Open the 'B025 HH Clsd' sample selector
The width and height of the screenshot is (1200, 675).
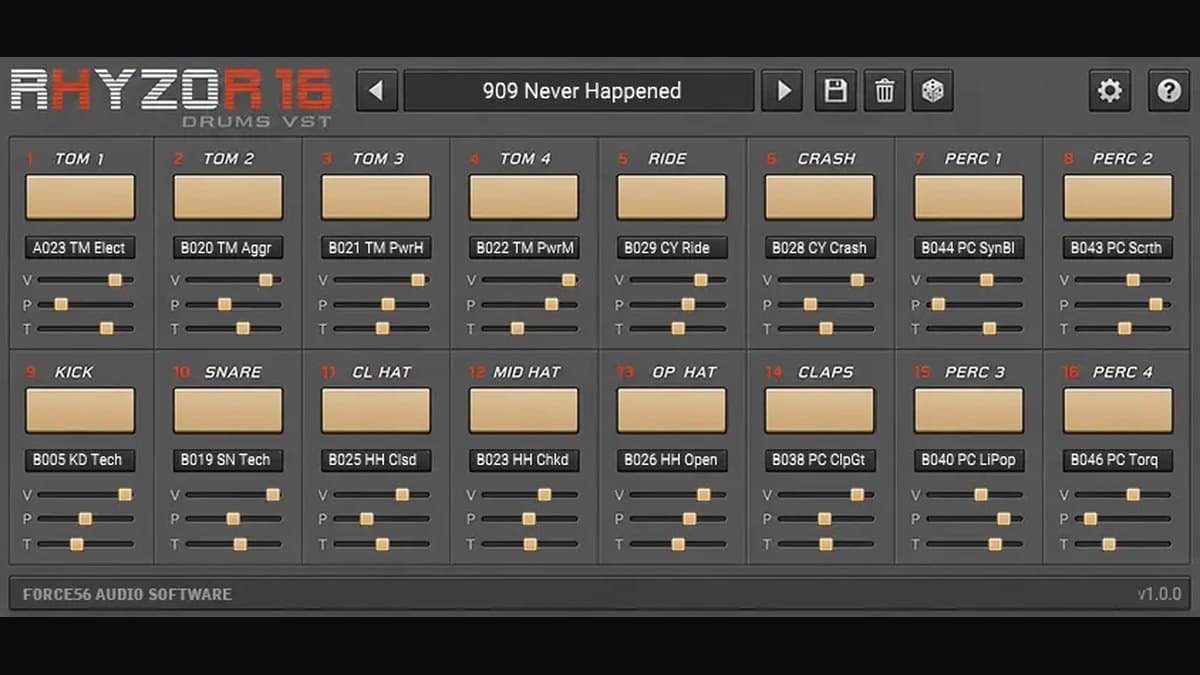tap(376, 460)
